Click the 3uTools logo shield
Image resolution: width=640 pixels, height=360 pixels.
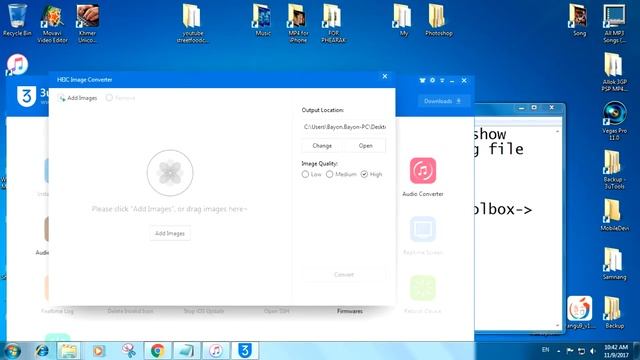[x=27, y=97]
